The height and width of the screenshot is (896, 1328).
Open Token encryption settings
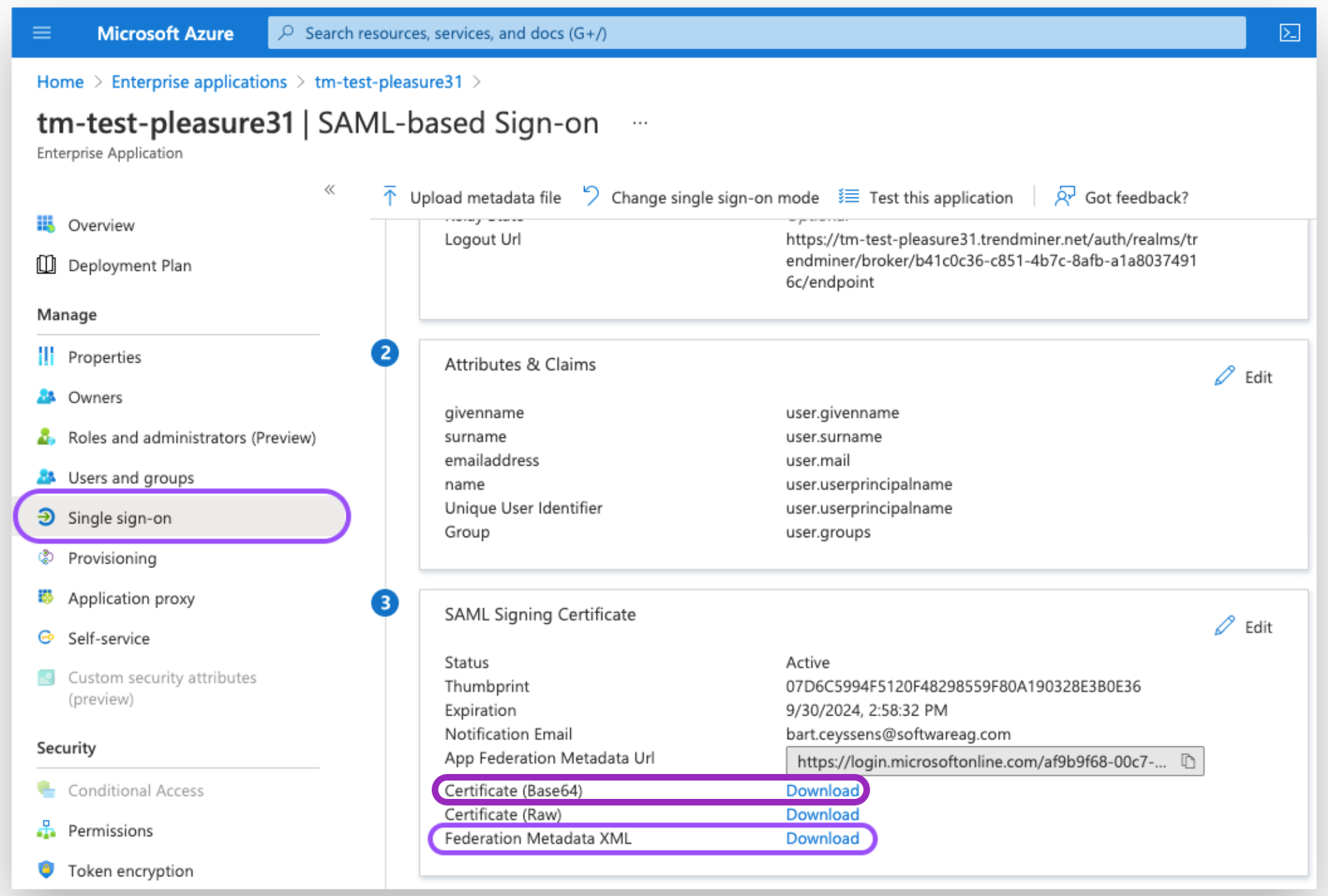tap(130, 870)
